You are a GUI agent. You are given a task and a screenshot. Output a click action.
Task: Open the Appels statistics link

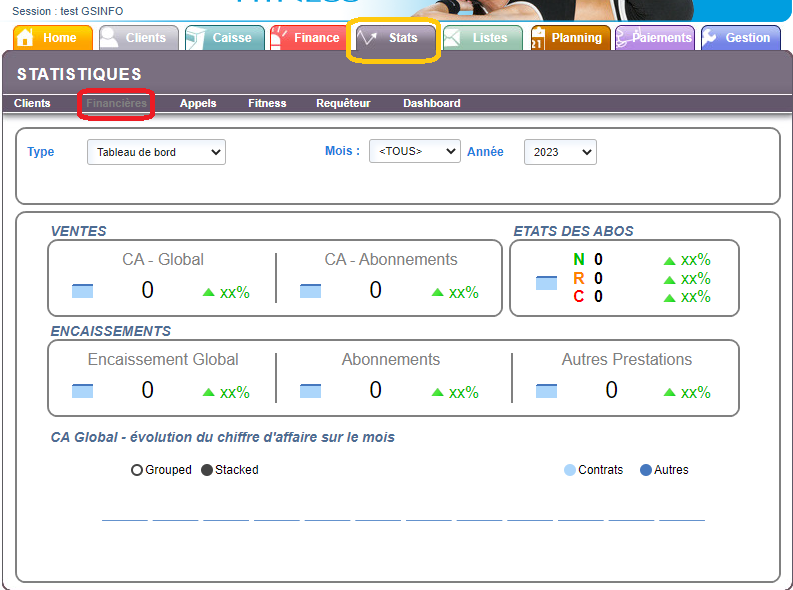click(x=198, y=103)
